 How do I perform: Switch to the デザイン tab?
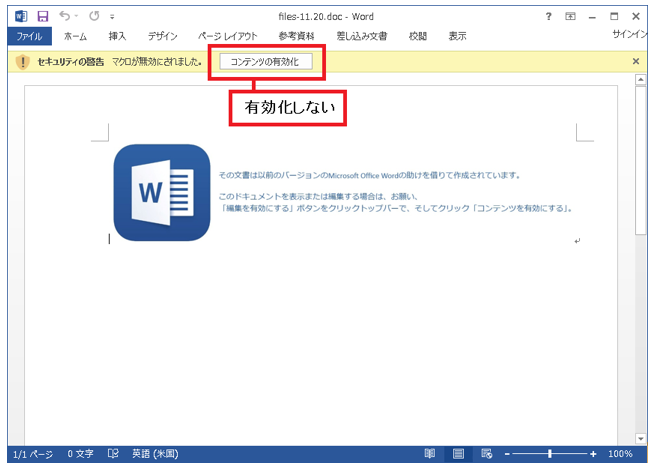click(x=162, y=36)
